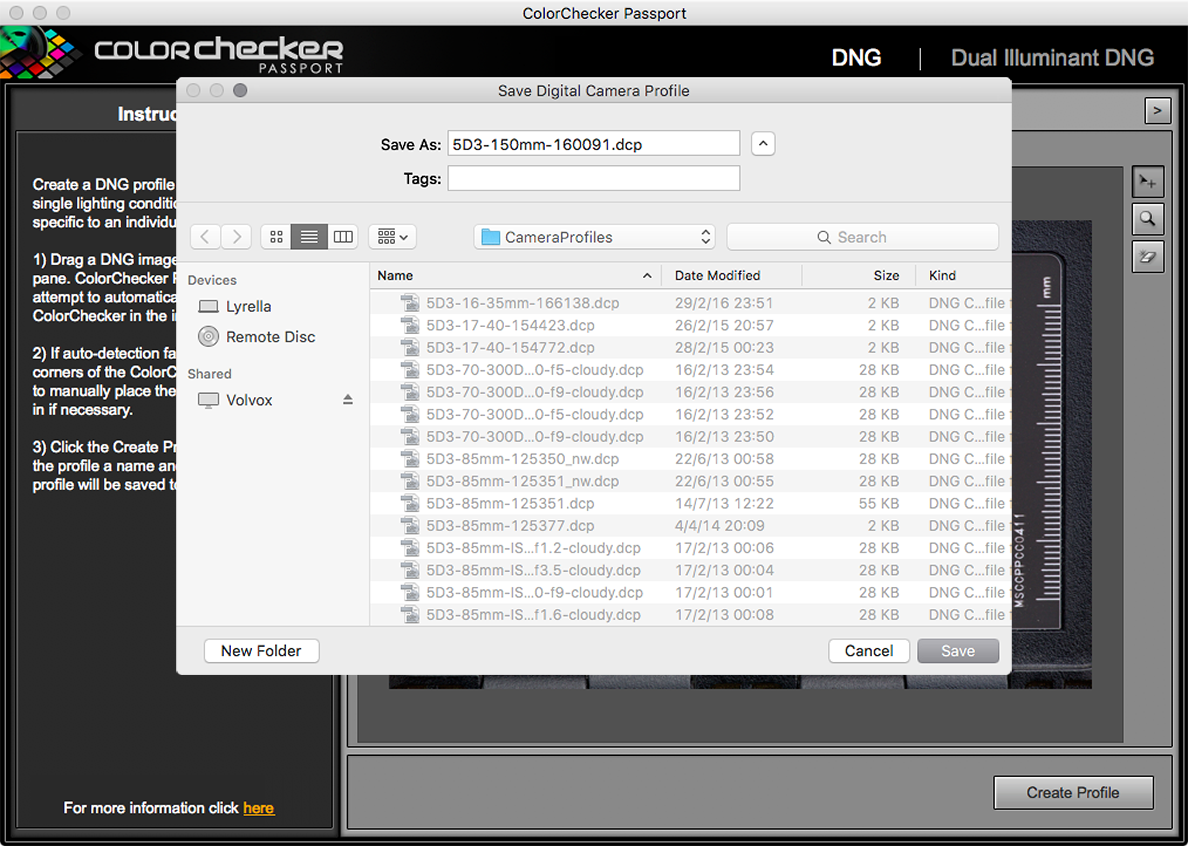Select the add-corner marker tool icon

point(1148,183)
